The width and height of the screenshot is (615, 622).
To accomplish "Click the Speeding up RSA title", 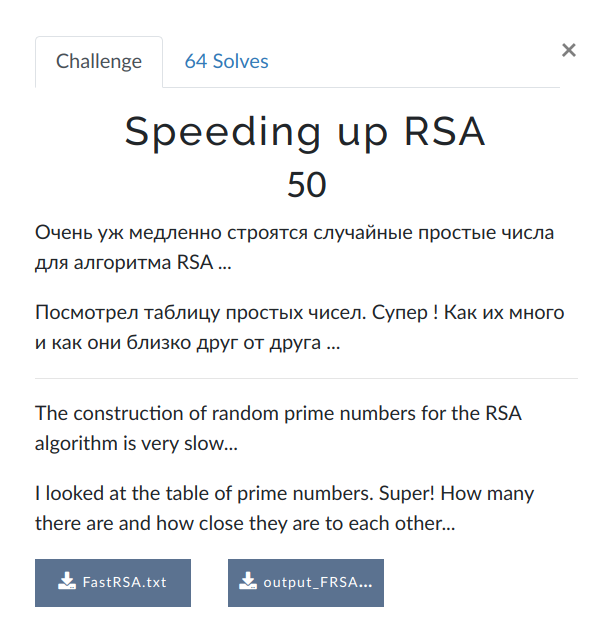I will pos(305,132).
